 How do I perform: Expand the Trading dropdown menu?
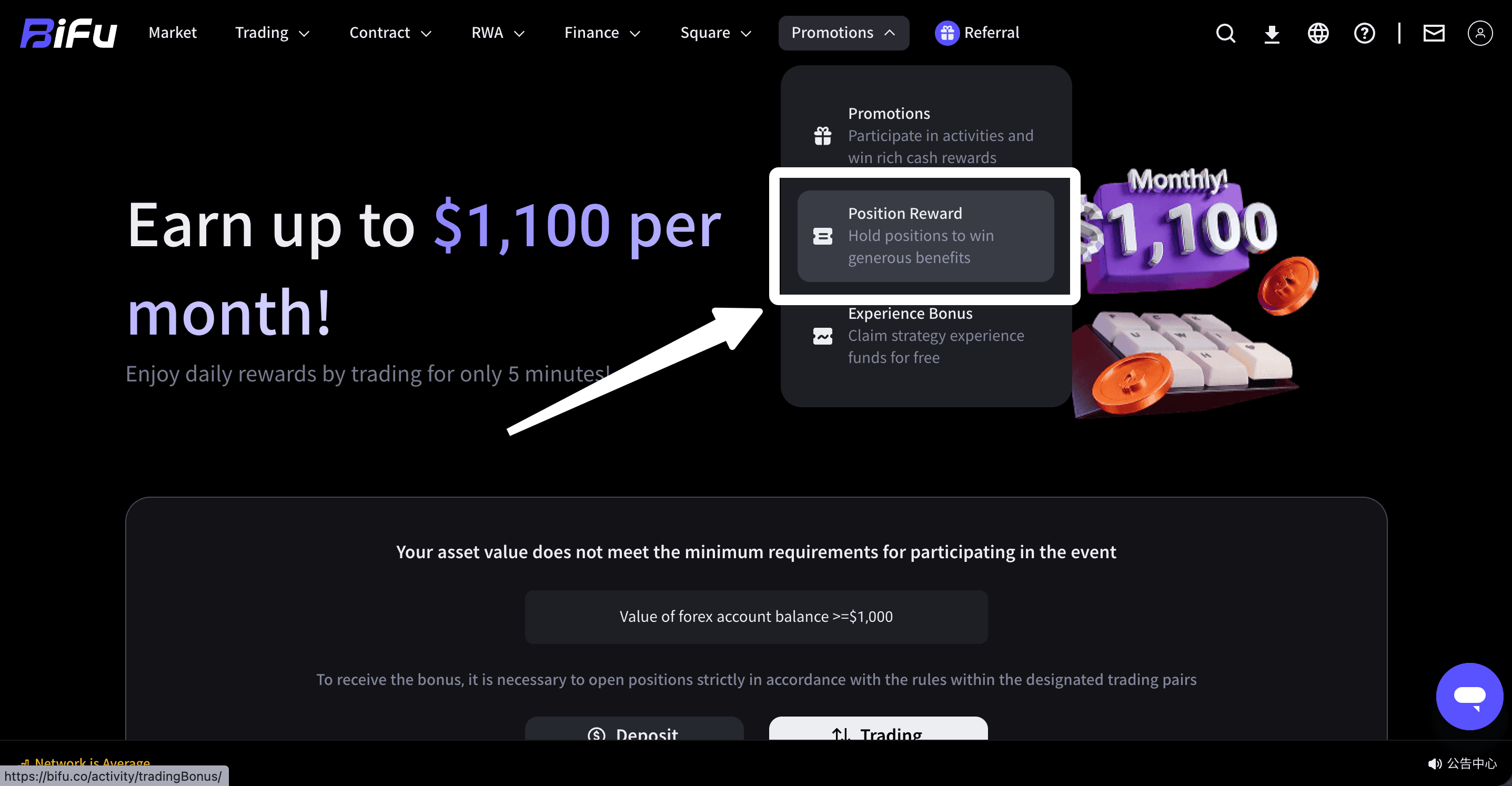[x=272, y=33]
